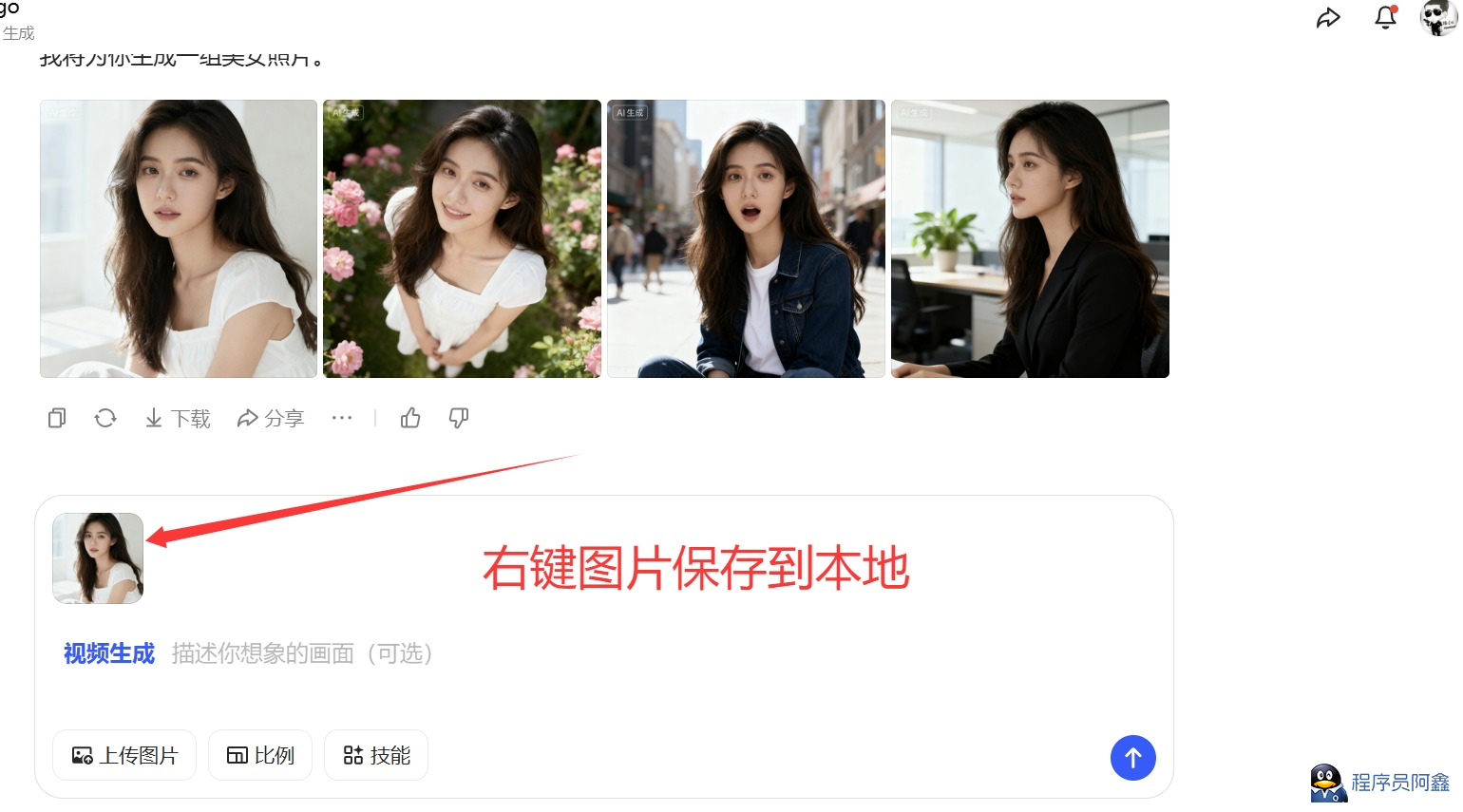Regenerate the image results

[x=105, y=418]
